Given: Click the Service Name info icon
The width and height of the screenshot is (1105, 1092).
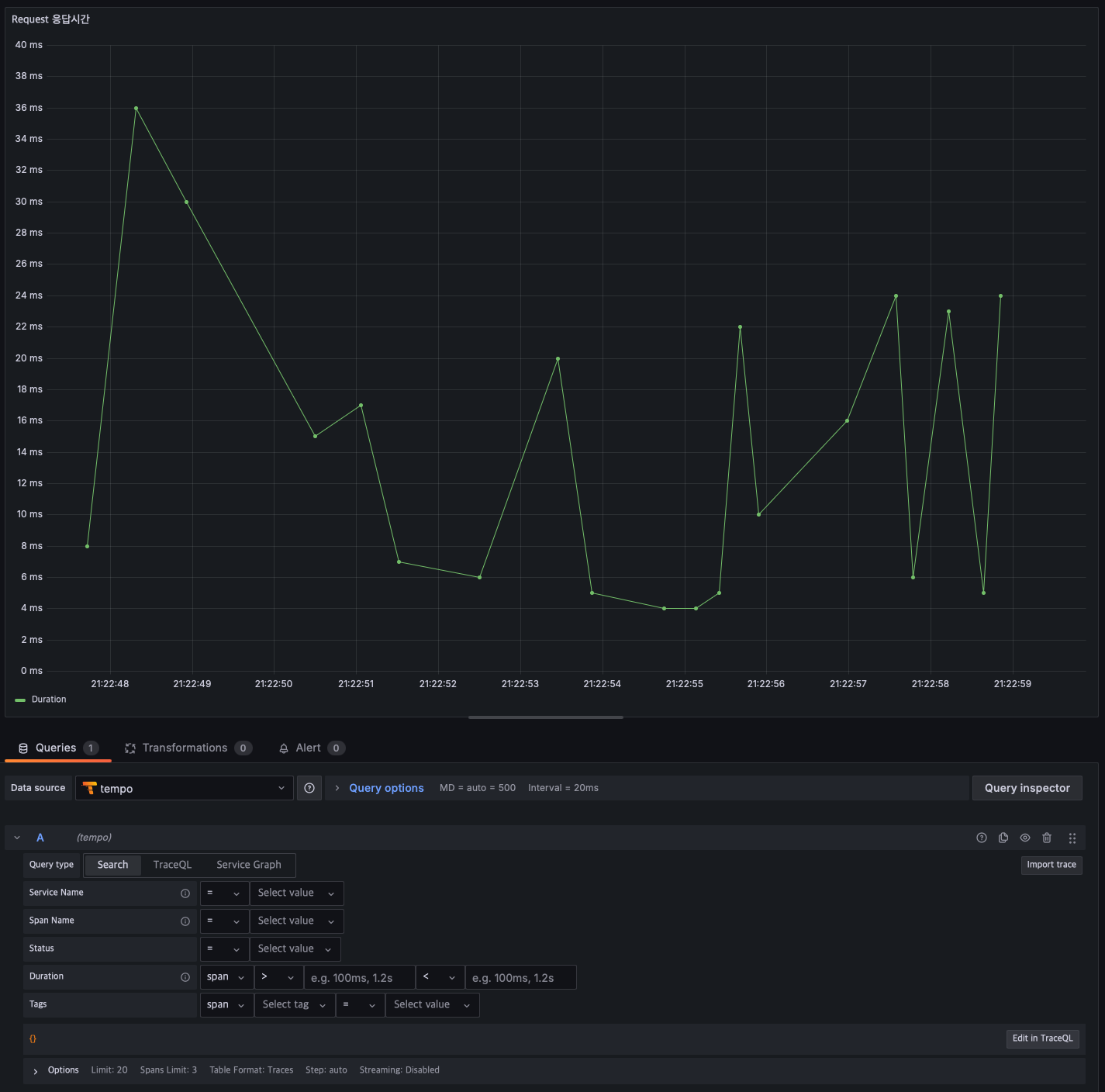Looking at the screenshot, I should pos(185,893).
